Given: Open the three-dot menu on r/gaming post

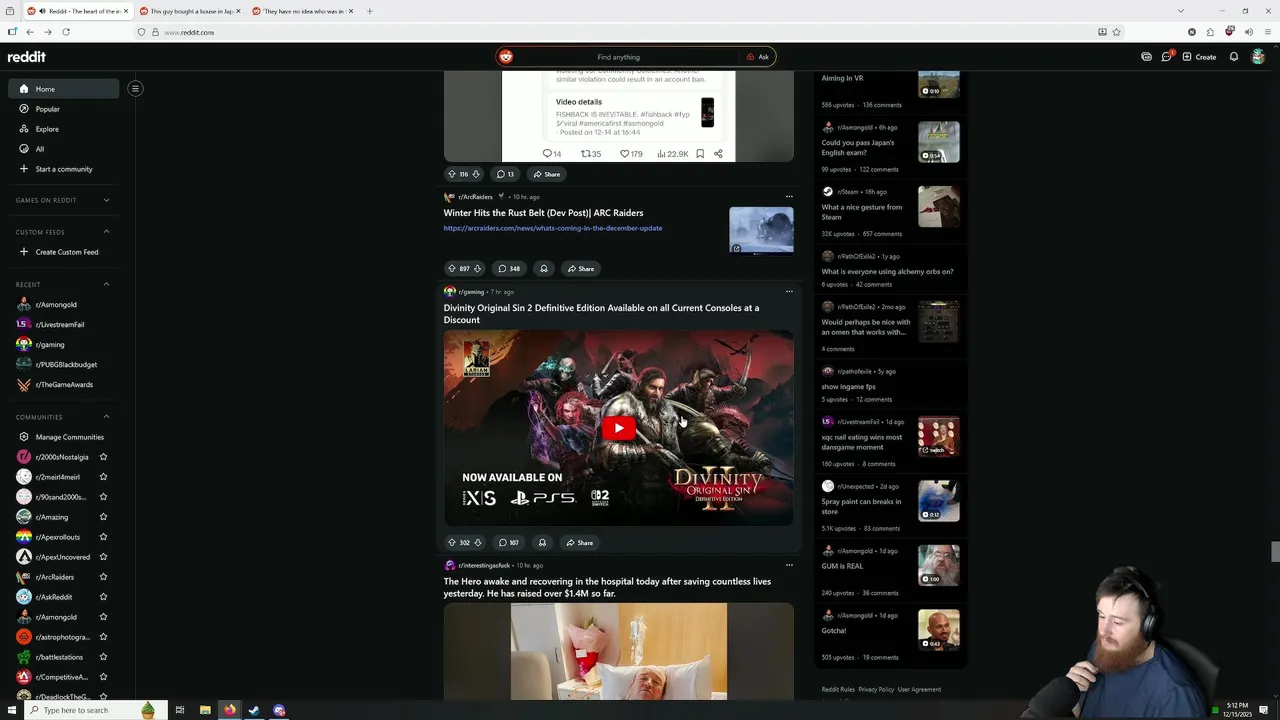Looking at the screenshot, I should [789, 292].
